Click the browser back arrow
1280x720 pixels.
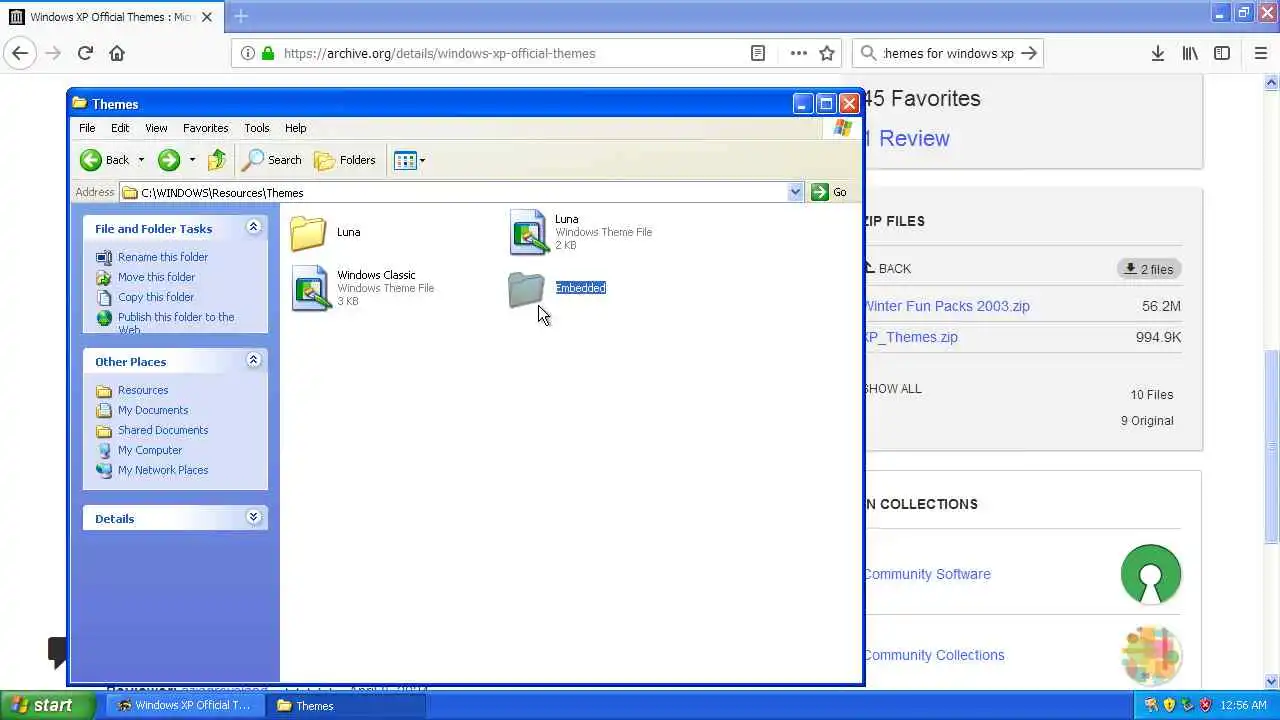pos(20,53)
